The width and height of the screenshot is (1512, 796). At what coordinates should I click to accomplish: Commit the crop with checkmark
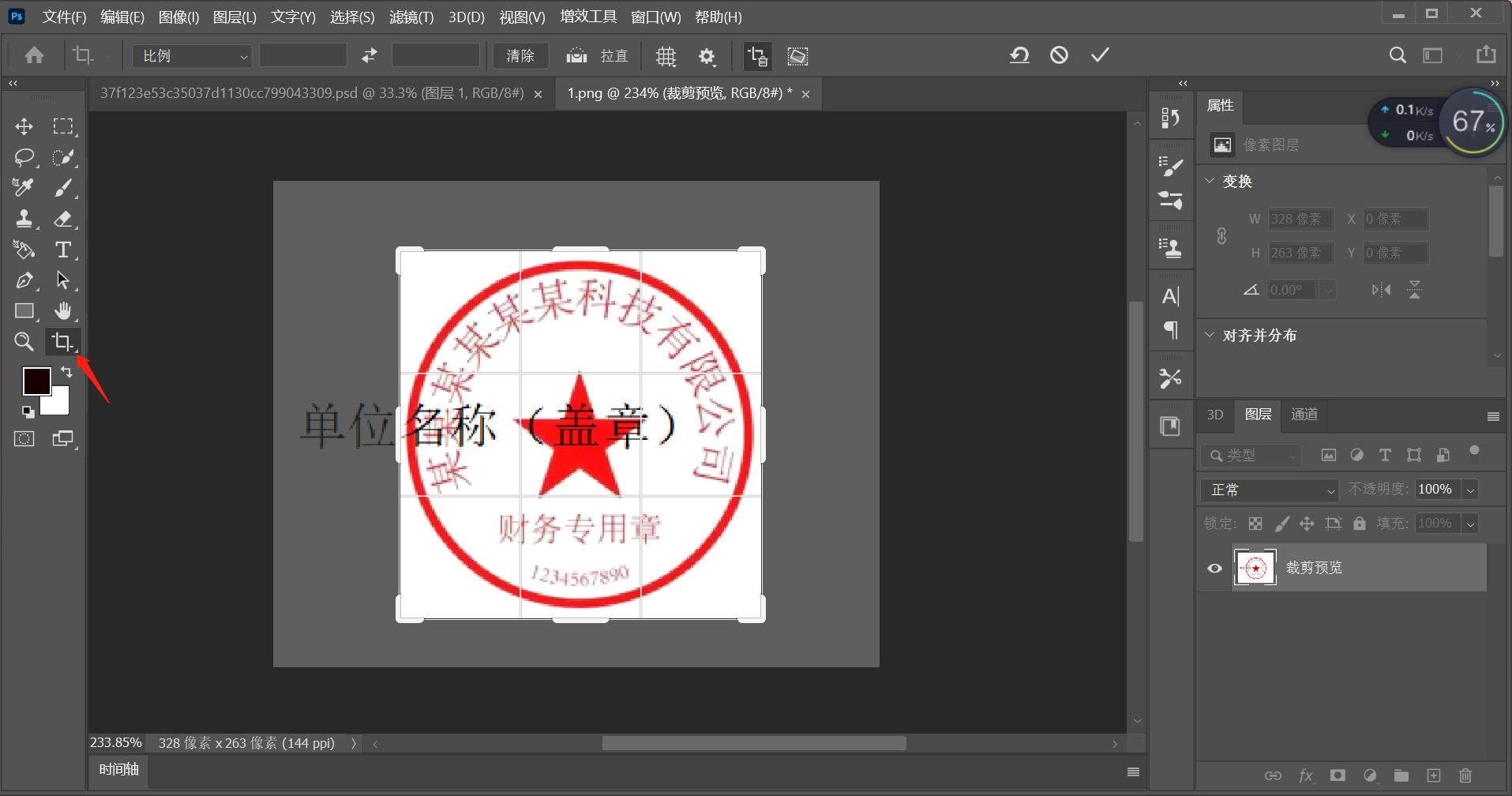pyautogui.click(x=1100, y=55)
